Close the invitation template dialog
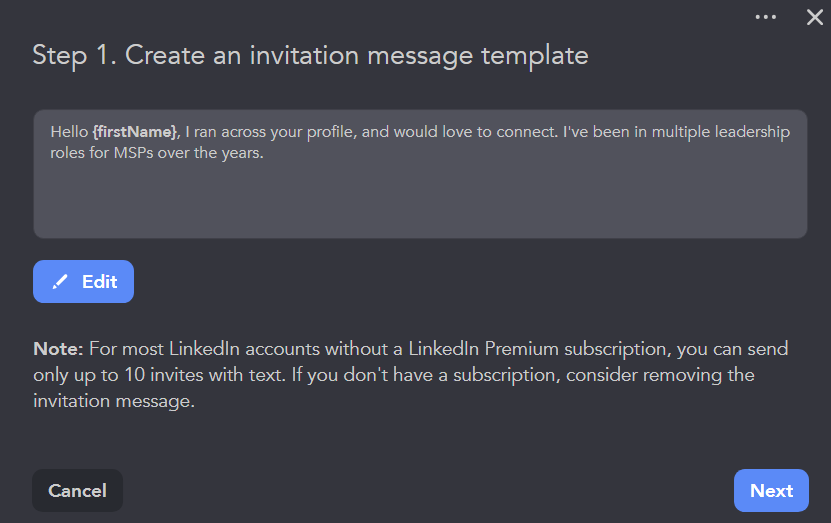This screenshot has height=523, width=831. tap(814, 17)
